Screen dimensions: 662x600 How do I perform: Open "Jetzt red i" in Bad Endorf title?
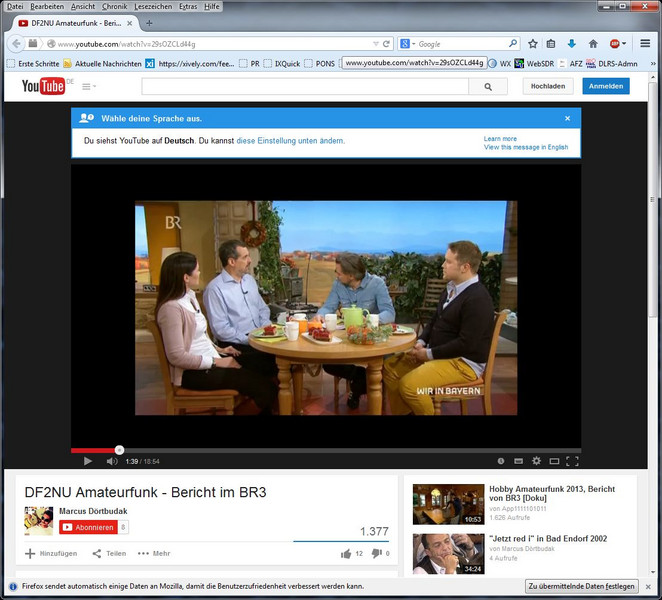548,538
